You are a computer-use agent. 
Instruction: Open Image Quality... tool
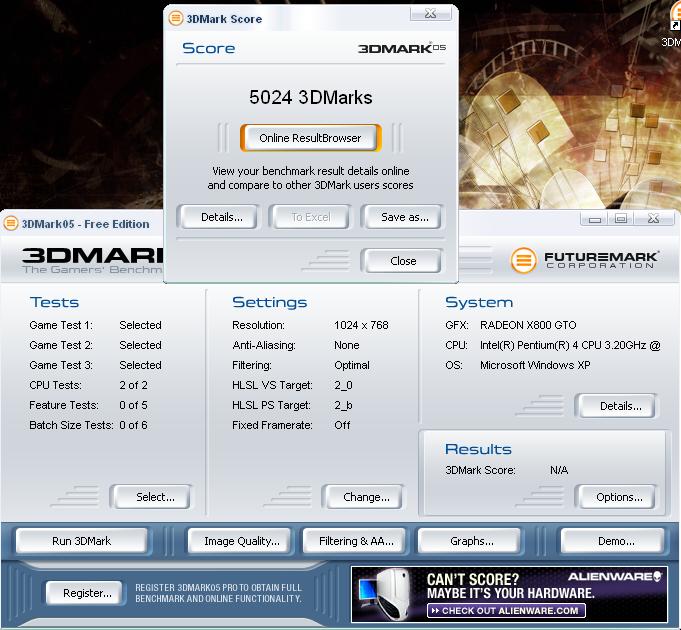[241, 541]
